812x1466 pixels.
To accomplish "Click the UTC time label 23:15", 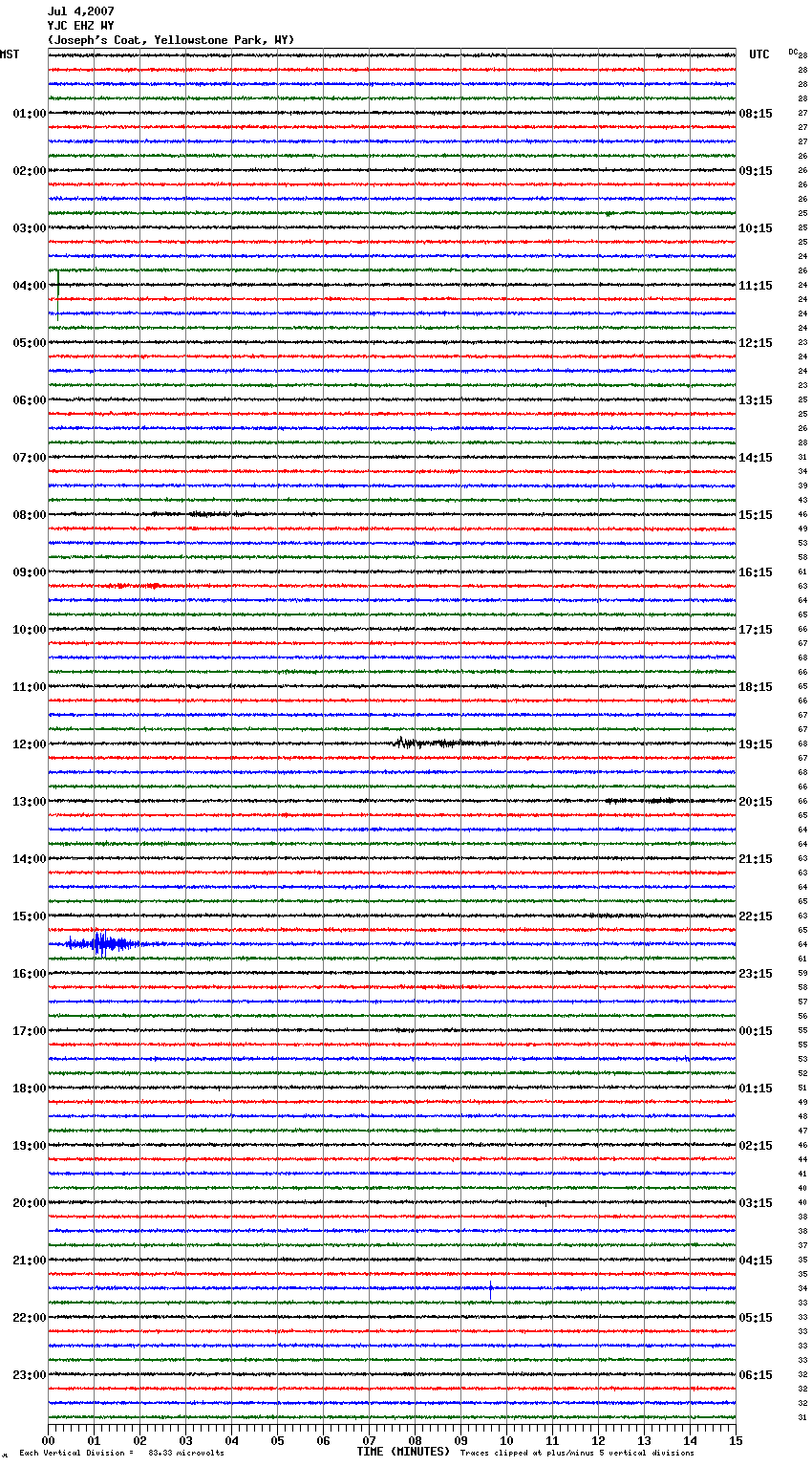I will 756,974.
